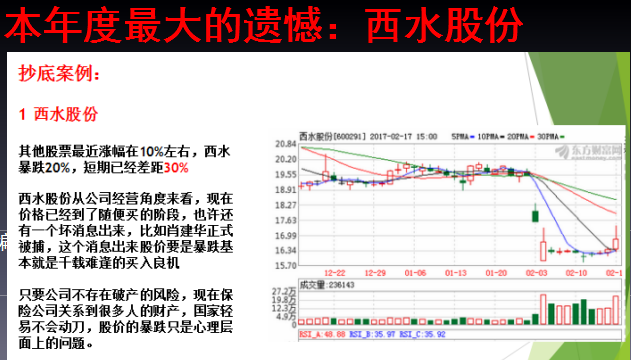Select the 02-03 date axis label
Viewport: 631px width, 360px height.
(536, 273)
